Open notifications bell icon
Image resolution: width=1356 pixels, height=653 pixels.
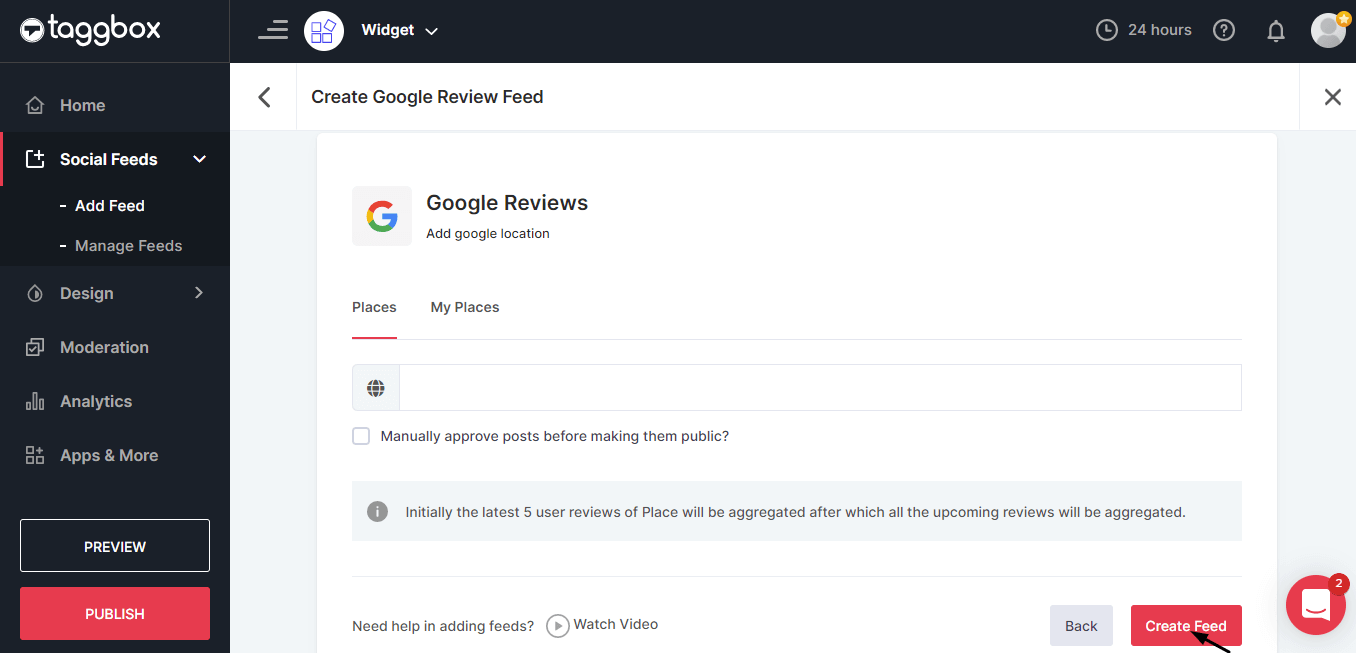[x=1276, y=31]
